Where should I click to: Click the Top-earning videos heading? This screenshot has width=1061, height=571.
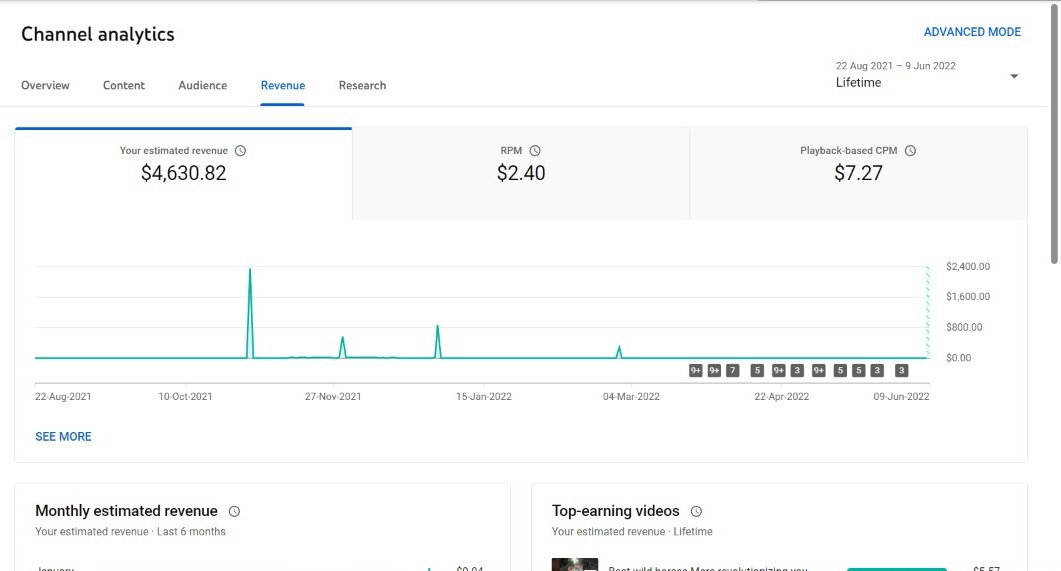(x=615, y=511)
